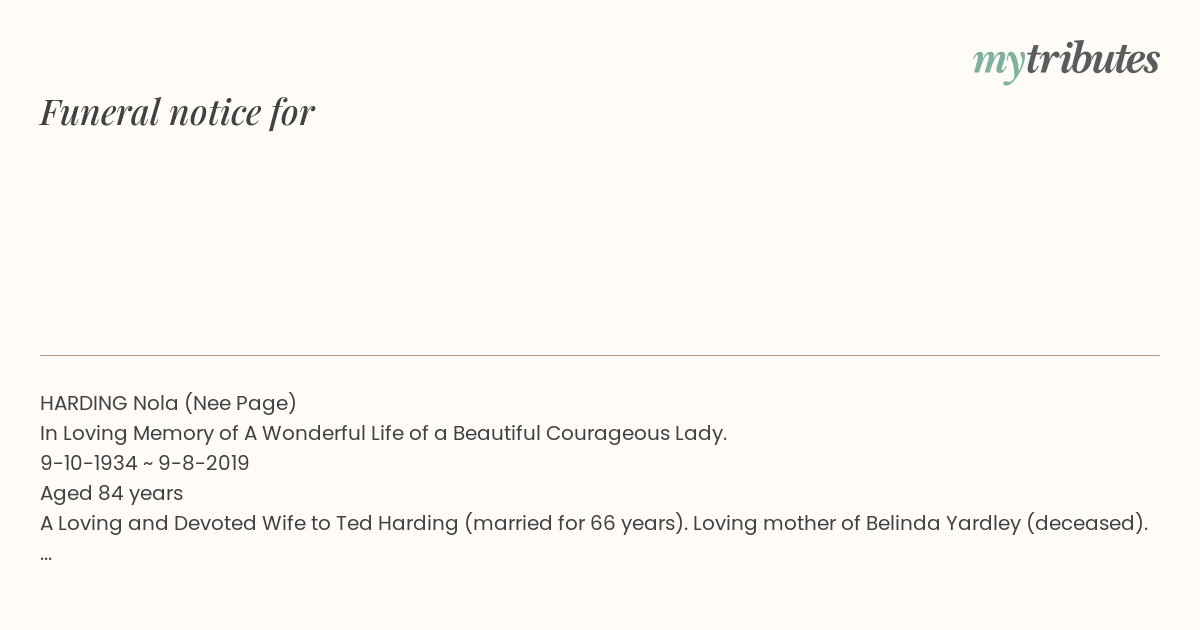Image resolution: width=1200 pixels, height=630 pixels.
Task: Click the dark "tributes" word in the logo
Action: 1093,59
